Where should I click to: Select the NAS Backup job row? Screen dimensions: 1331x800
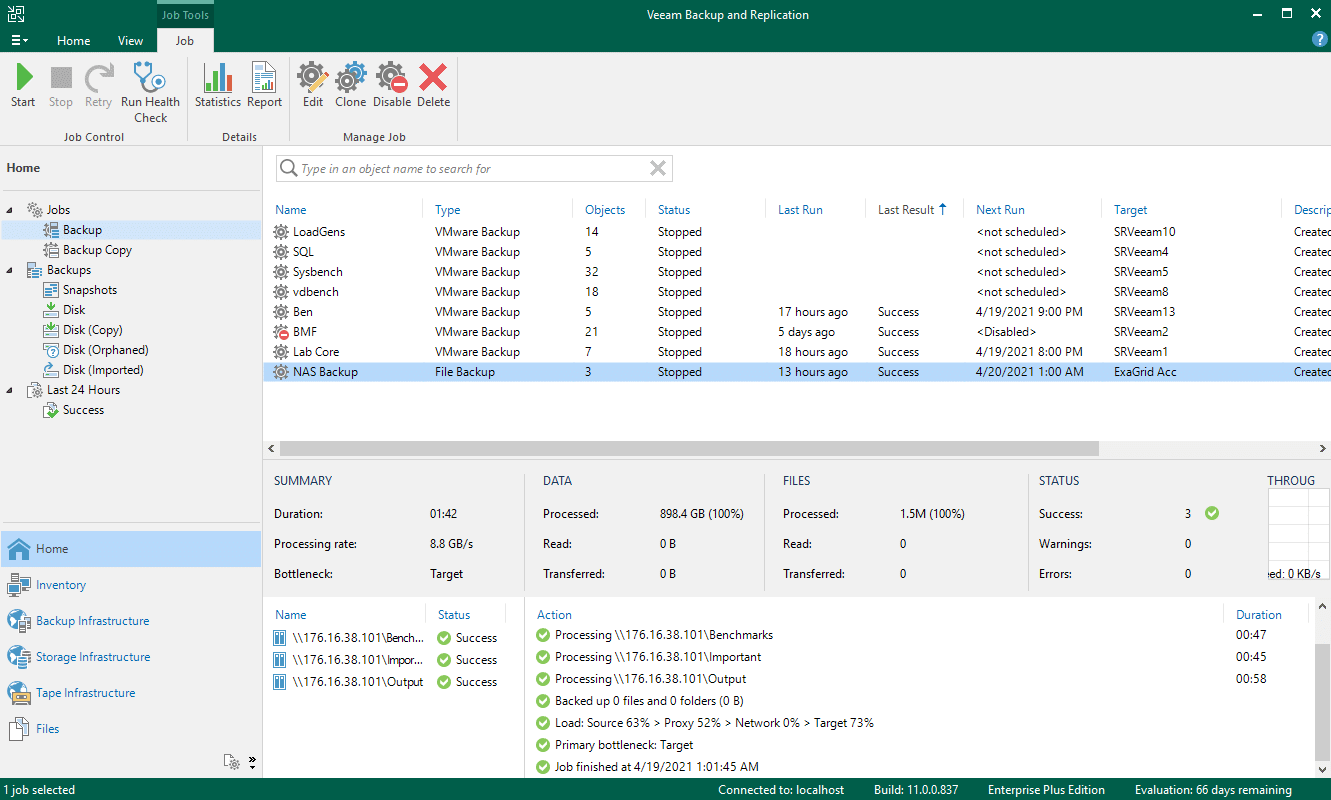pos(796,372)
